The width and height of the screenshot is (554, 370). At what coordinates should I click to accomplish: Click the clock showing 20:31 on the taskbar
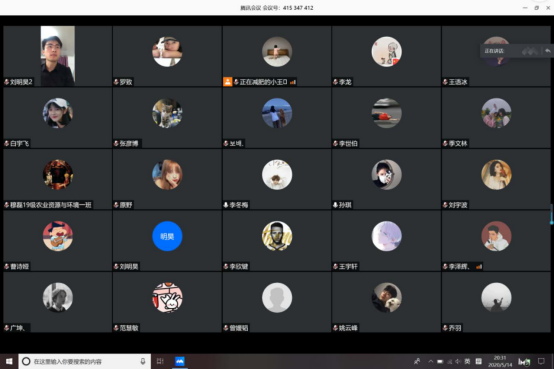click(500, 361)
